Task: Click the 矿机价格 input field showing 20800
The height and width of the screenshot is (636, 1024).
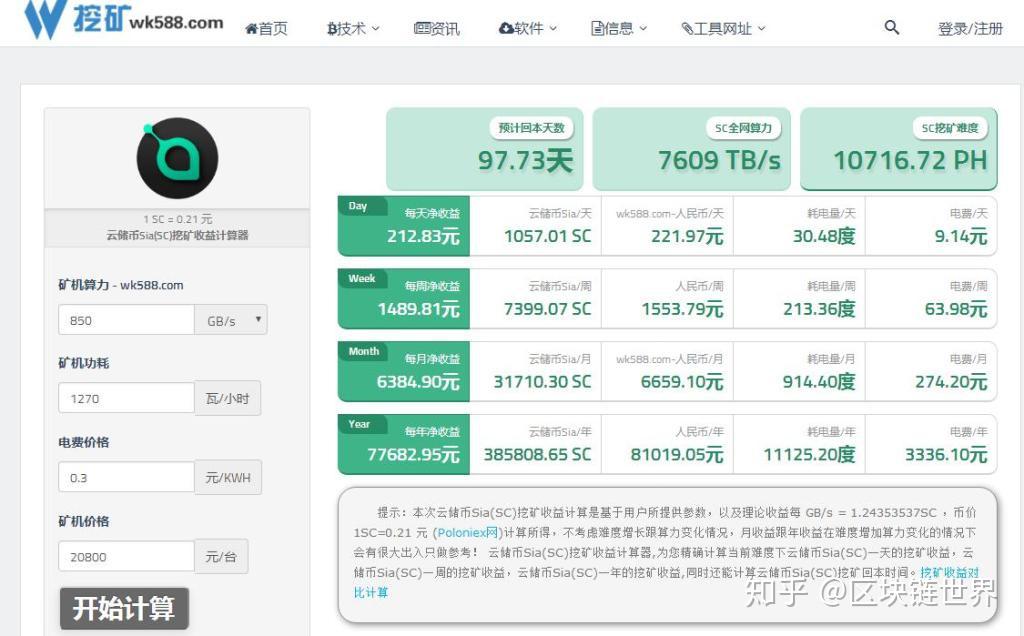Action: pyautogui.click(x=127, y=556)
